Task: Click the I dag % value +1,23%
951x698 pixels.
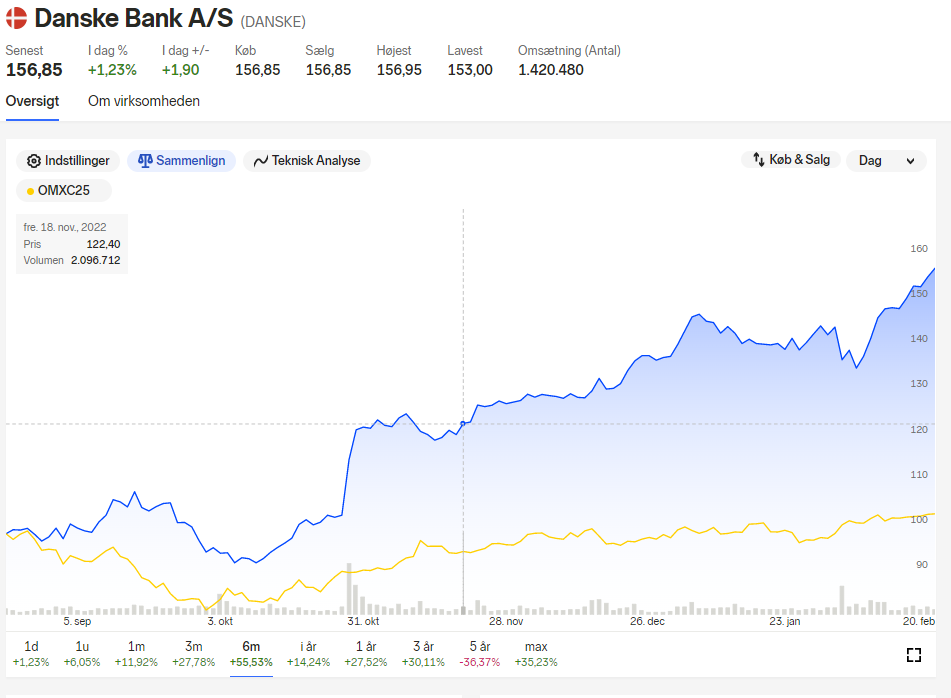Action: 112,70
